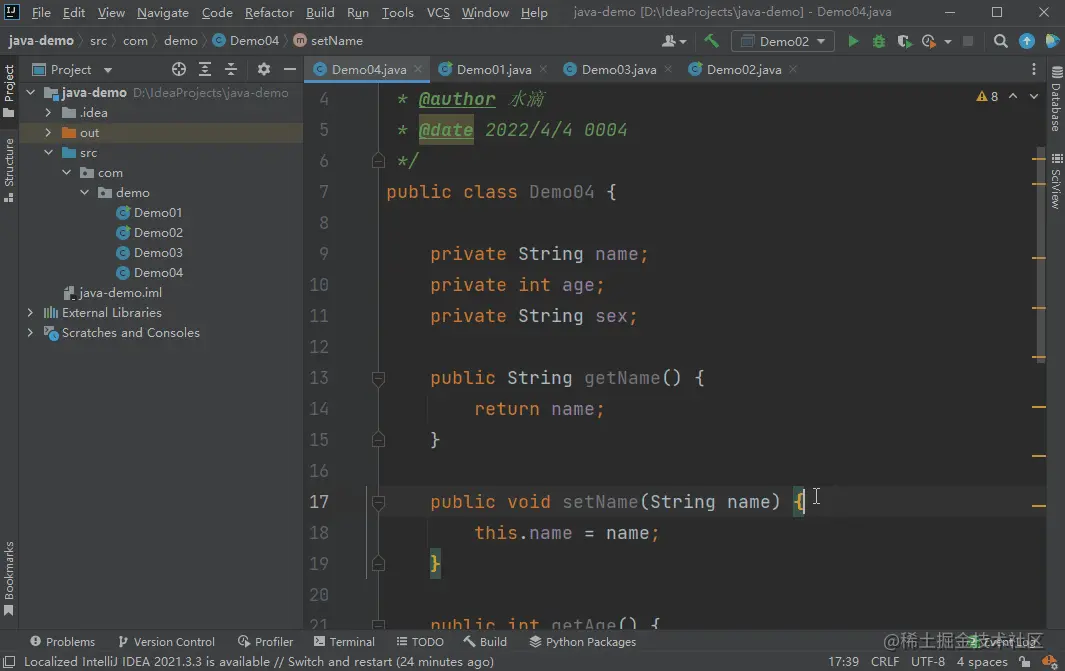Open the Profiler tool window
The width and height of the screenshot is (1065, 671).
[x=266, y=642]
